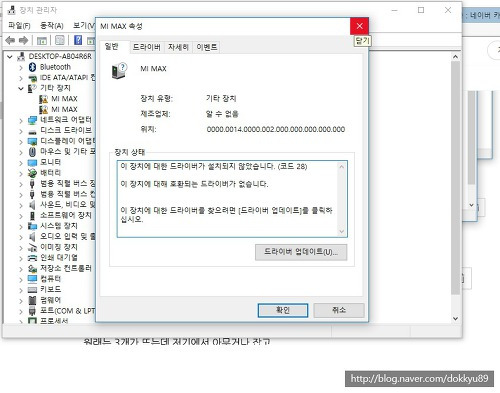Select the 디스플레이 어댑터 icon
The width and height of the screenshot is (500, 393).
click(32, 141)
